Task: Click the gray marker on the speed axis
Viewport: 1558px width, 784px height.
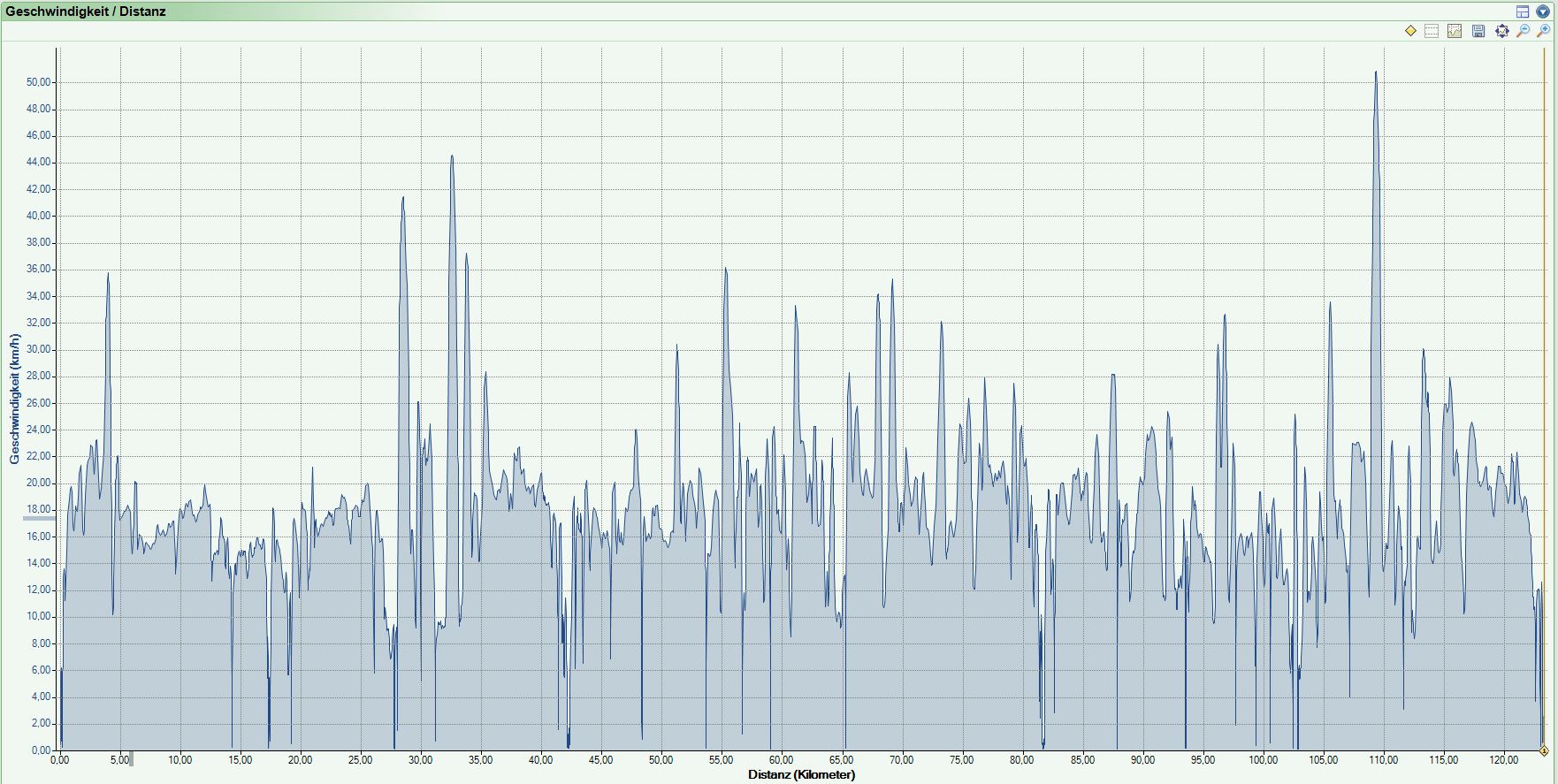Action: [x=38, y=517]
